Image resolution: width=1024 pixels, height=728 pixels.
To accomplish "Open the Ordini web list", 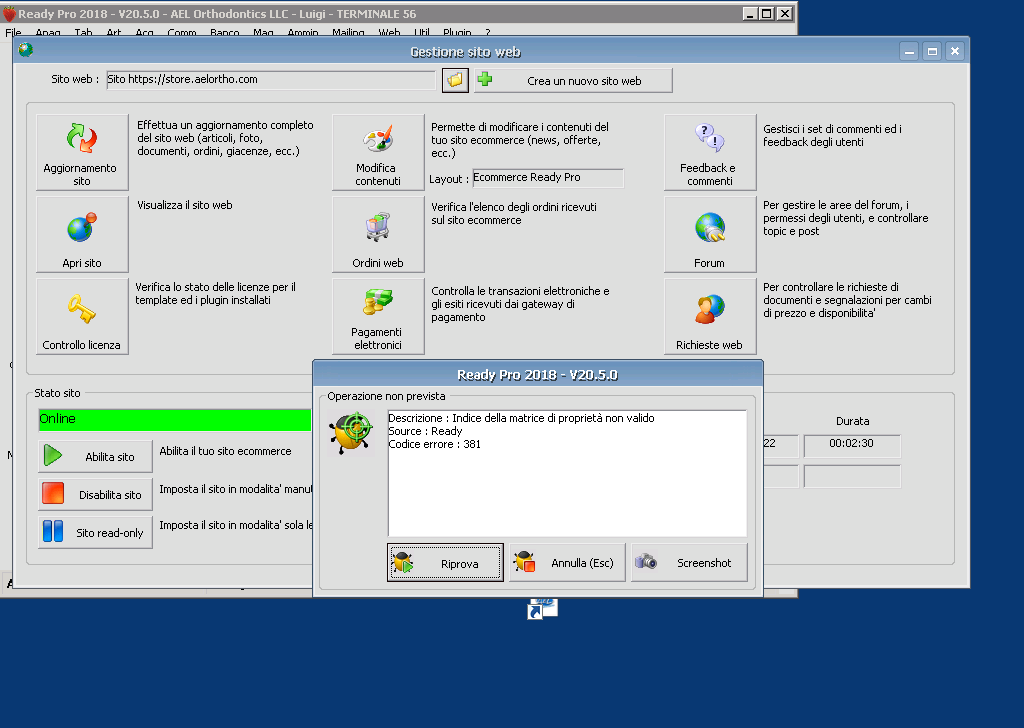I will click(378, 234).
